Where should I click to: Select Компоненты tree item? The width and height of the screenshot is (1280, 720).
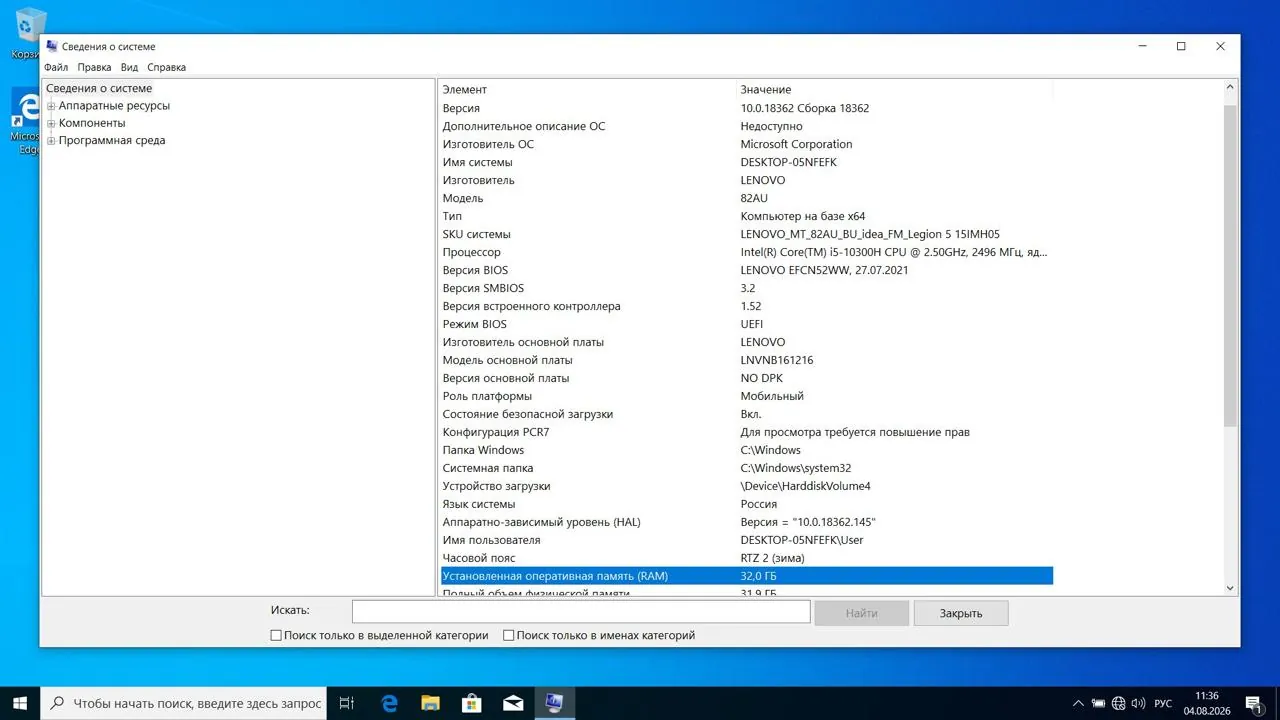click(92, 123)
